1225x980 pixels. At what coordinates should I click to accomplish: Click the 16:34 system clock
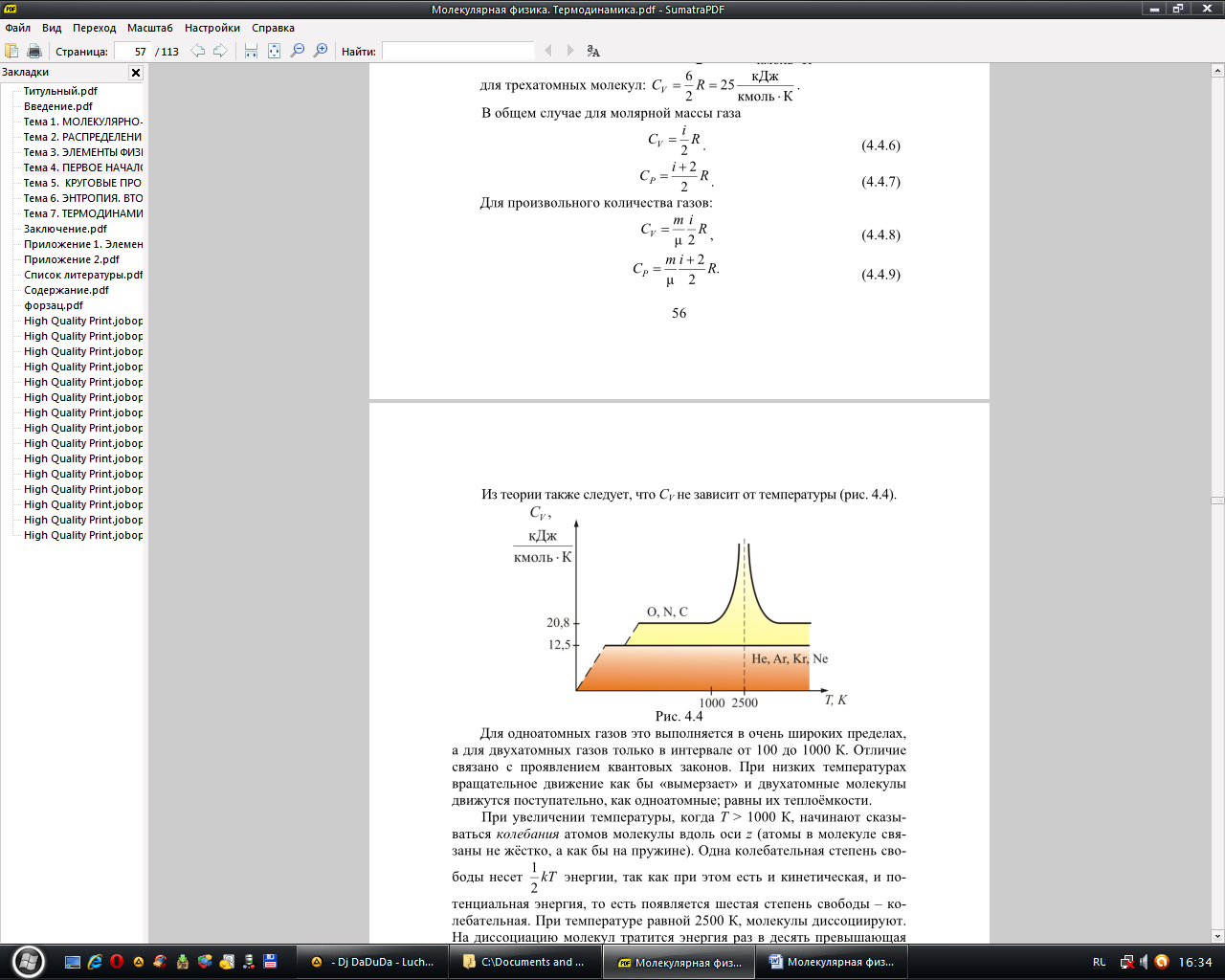tap(1195, 962)
